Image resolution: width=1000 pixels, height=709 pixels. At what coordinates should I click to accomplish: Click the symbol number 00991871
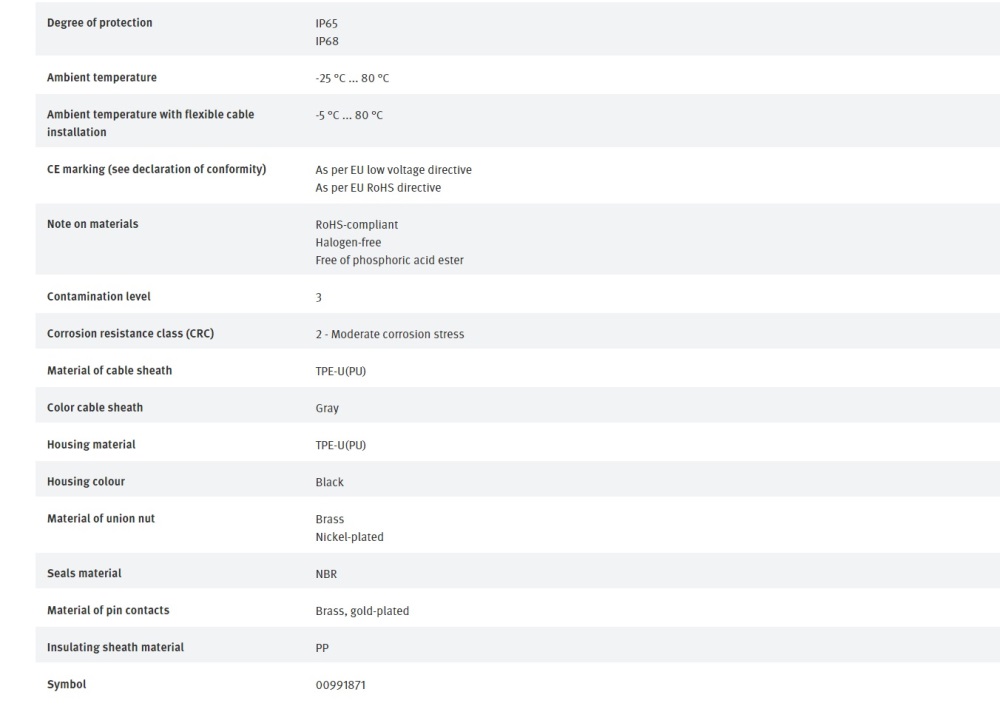pyautogui.click(x=340, y=685)
